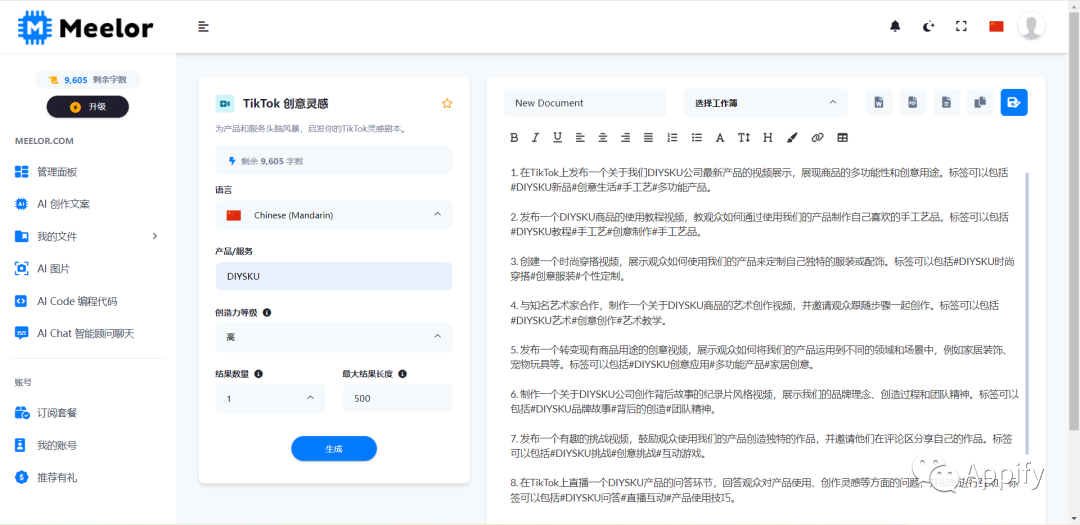The image size is (1080, 525).
Task: Click the Meelor logo
Action: [x=85, y=28]
